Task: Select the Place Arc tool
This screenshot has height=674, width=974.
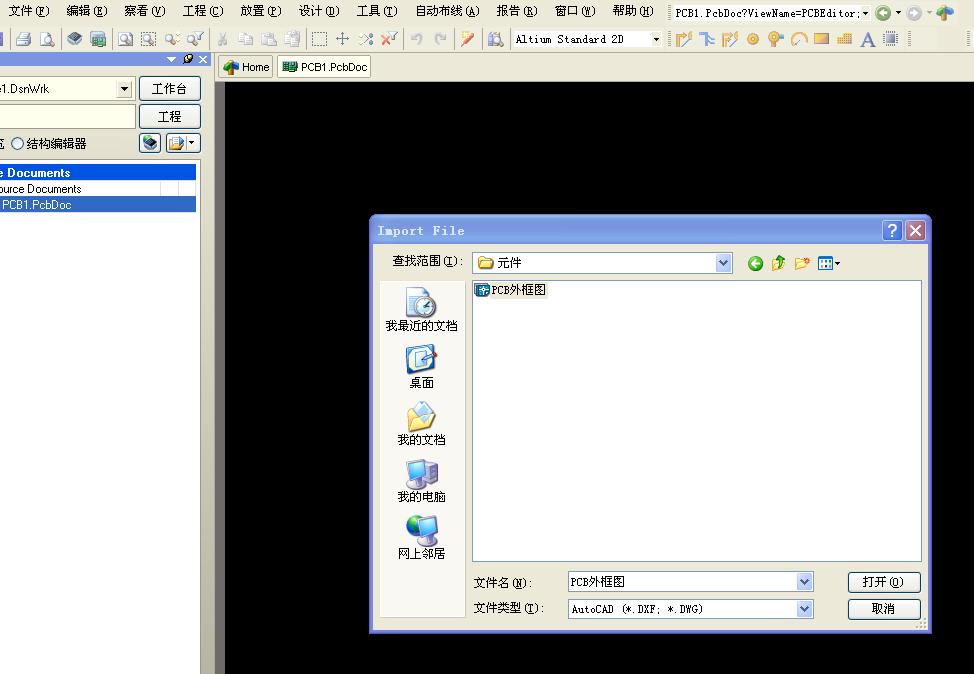Action: [799, 39]
